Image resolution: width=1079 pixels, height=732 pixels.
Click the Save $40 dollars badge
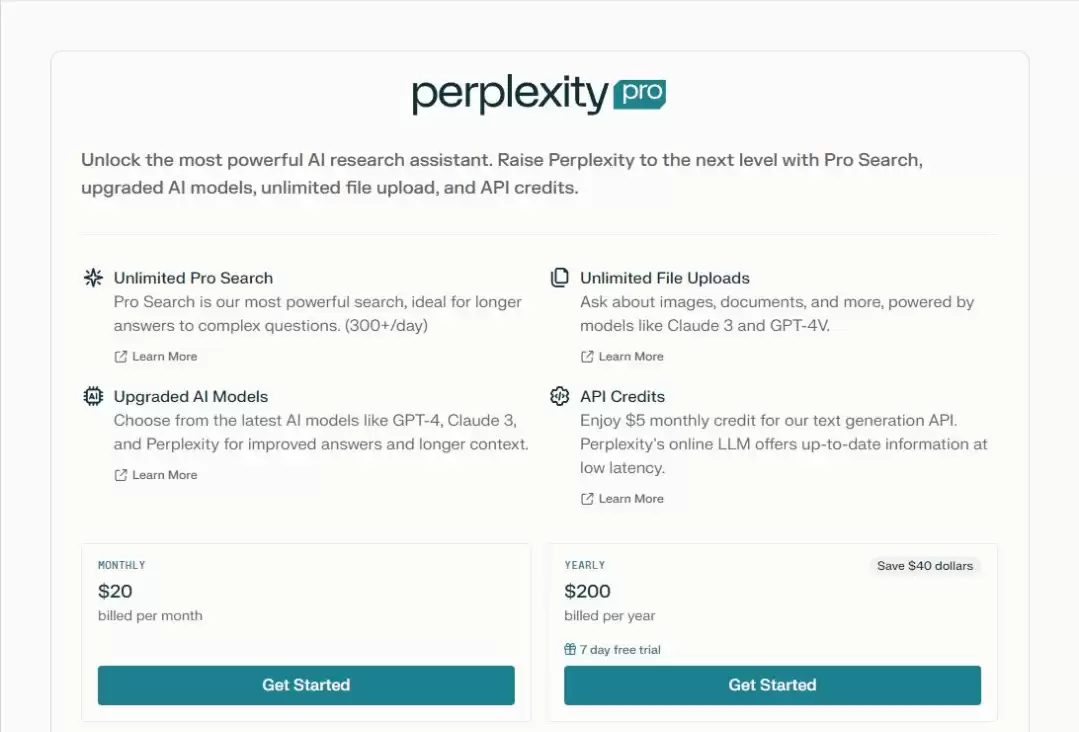point(925,566)
